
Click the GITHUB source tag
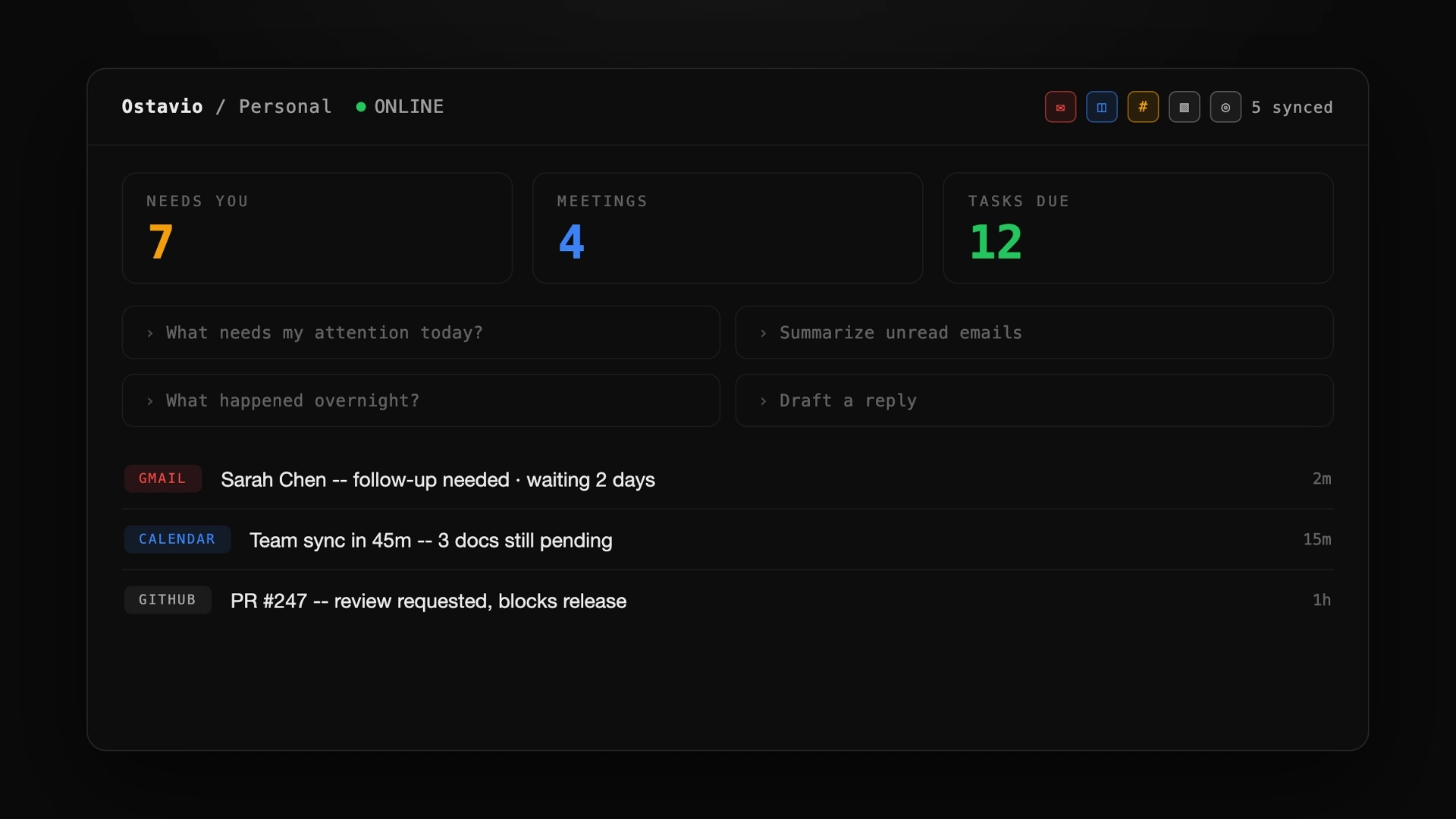coord(167,600)
